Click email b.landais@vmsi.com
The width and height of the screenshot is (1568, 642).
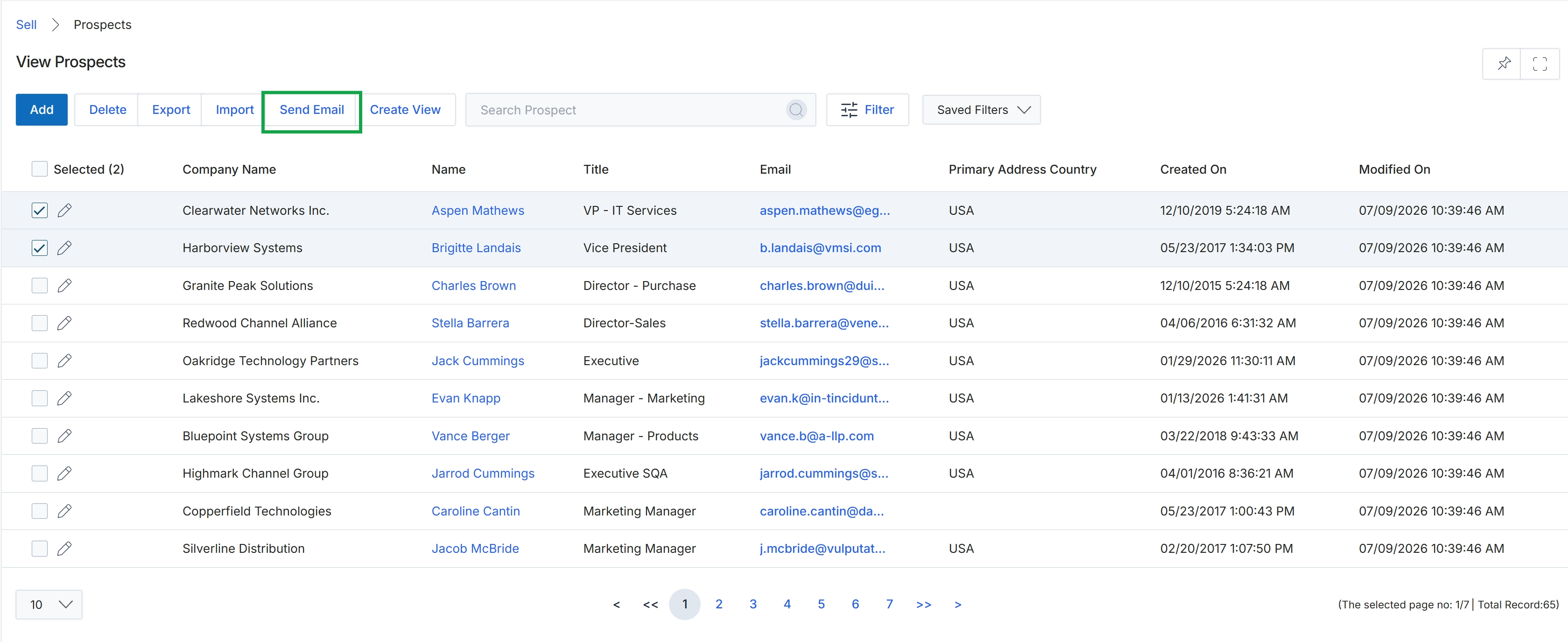[820, 248]
